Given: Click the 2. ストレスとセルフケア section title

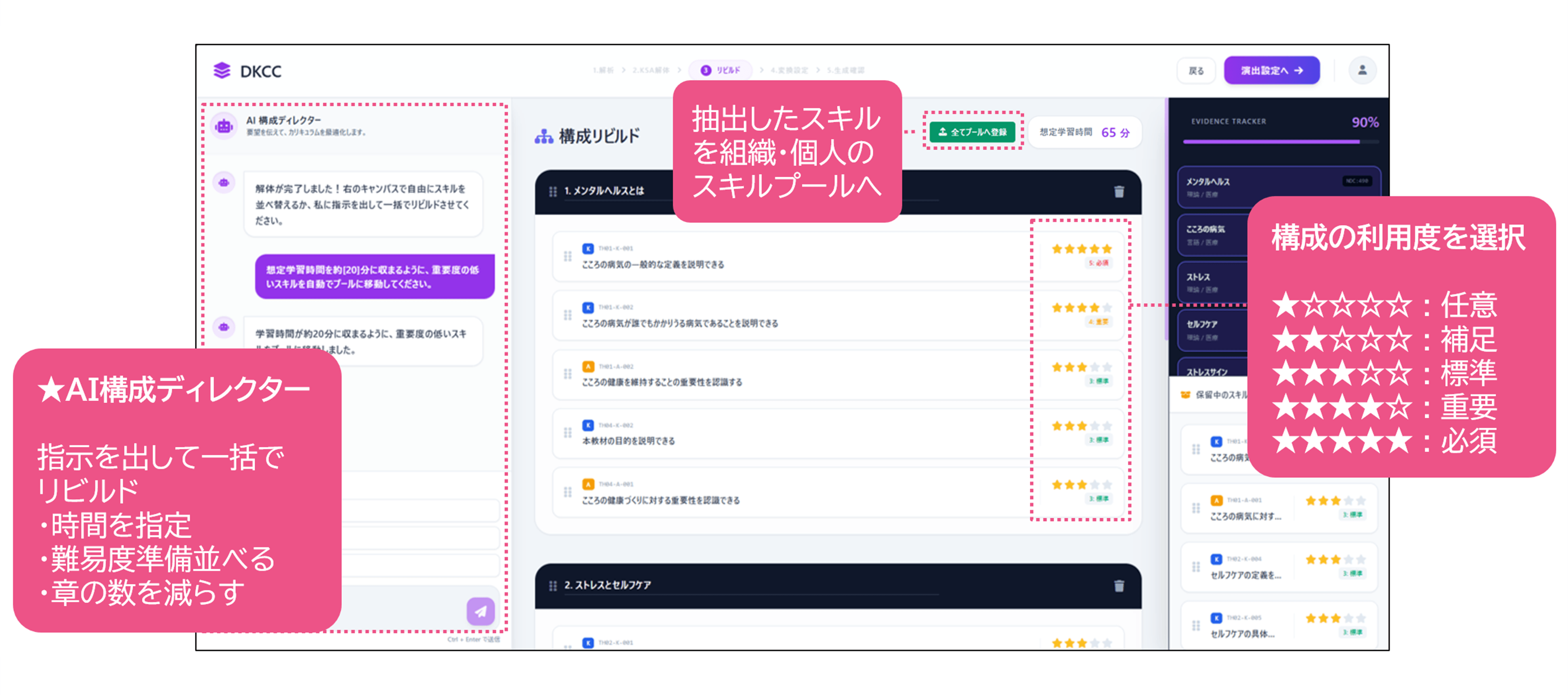Looking at the screenshot, I should point(608,585).
